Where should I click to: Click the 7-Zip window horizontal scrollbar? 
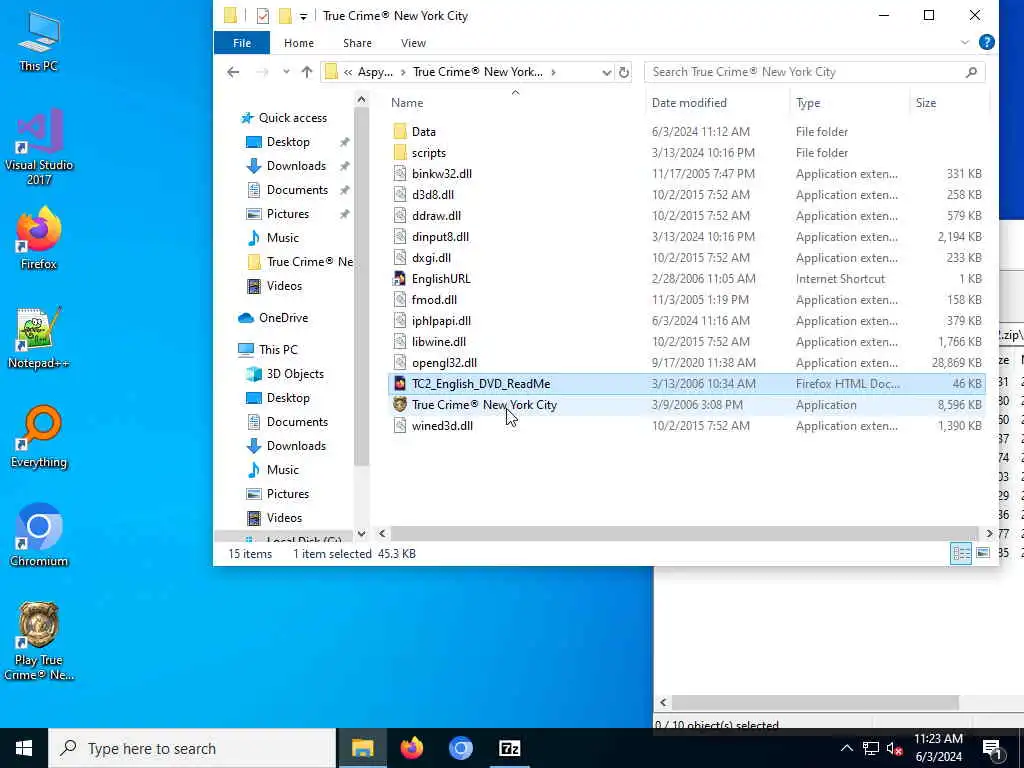coord(815,703)
